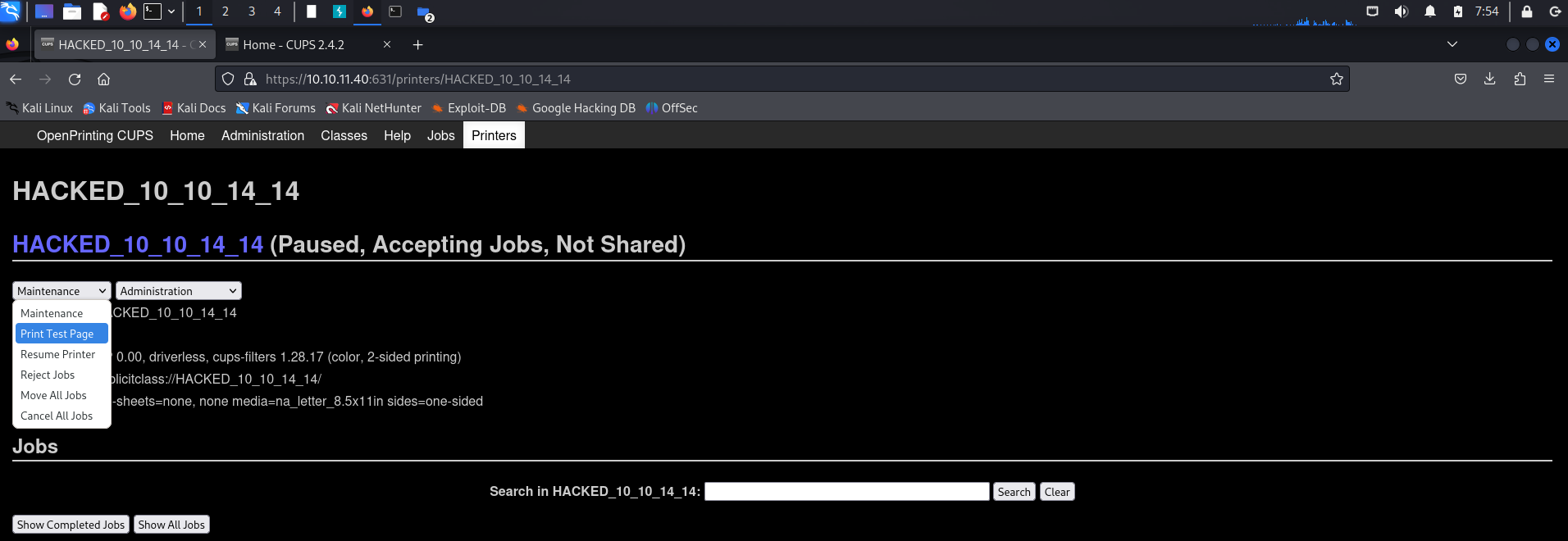Expand the Administration dropdown
Viewport: 1568px width, 541px height.
[179, 291]
